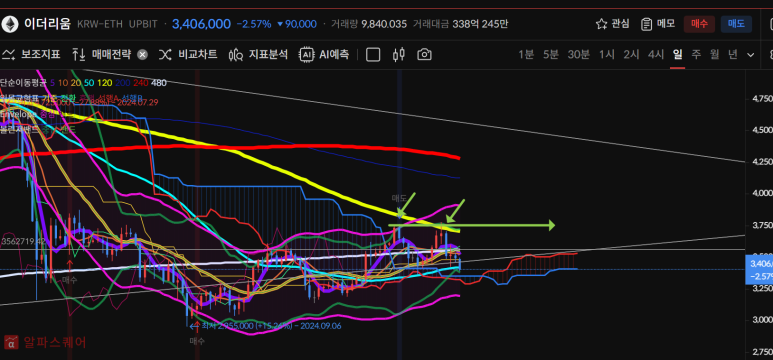Image resolution: width=773 pixels, height=360 pixels.
Task: Toggle the purple 5 moving average legend
Action: pyautogui.click(x=51, y=83)
